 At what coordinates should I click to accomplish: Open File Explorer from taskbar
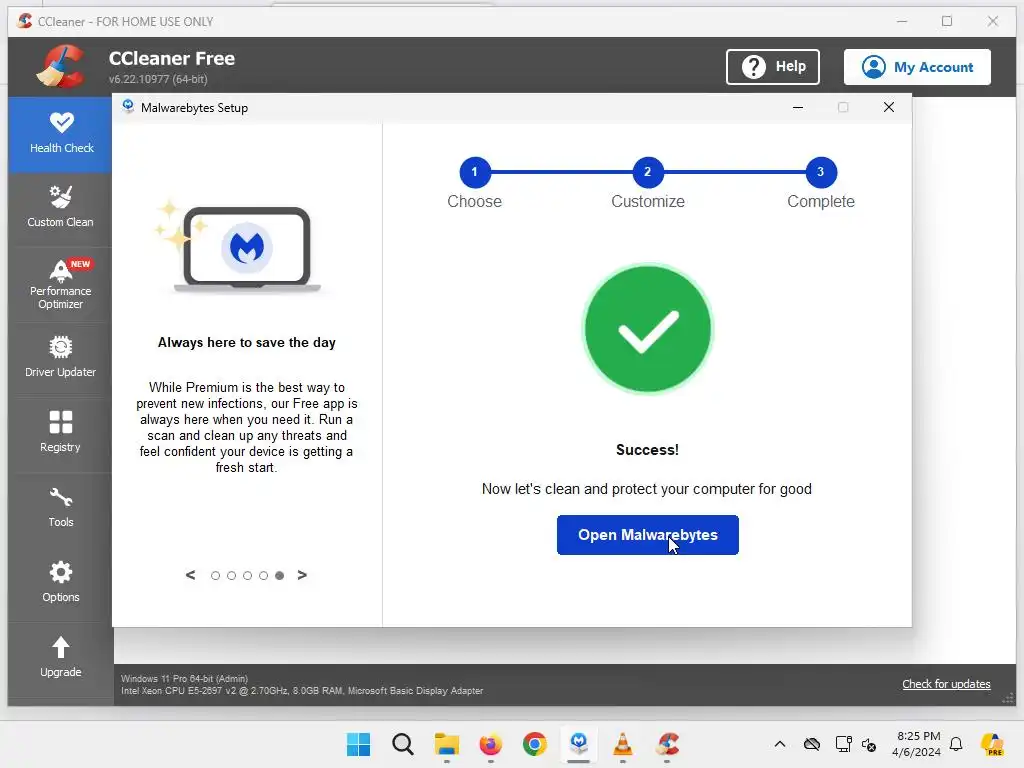tap(447, 744)
